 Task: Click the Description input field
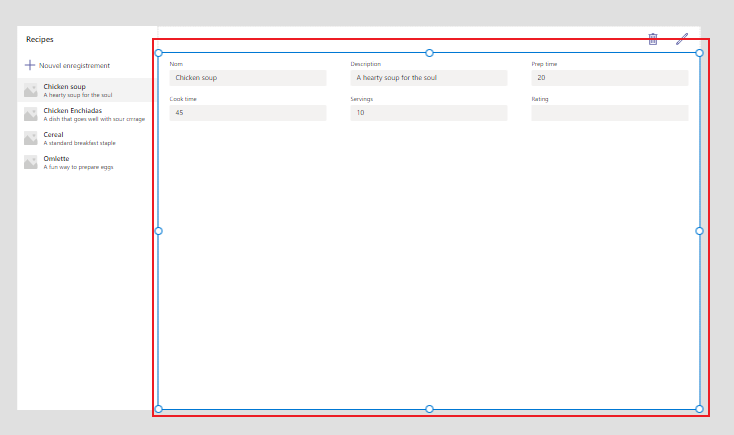point(429,78)
